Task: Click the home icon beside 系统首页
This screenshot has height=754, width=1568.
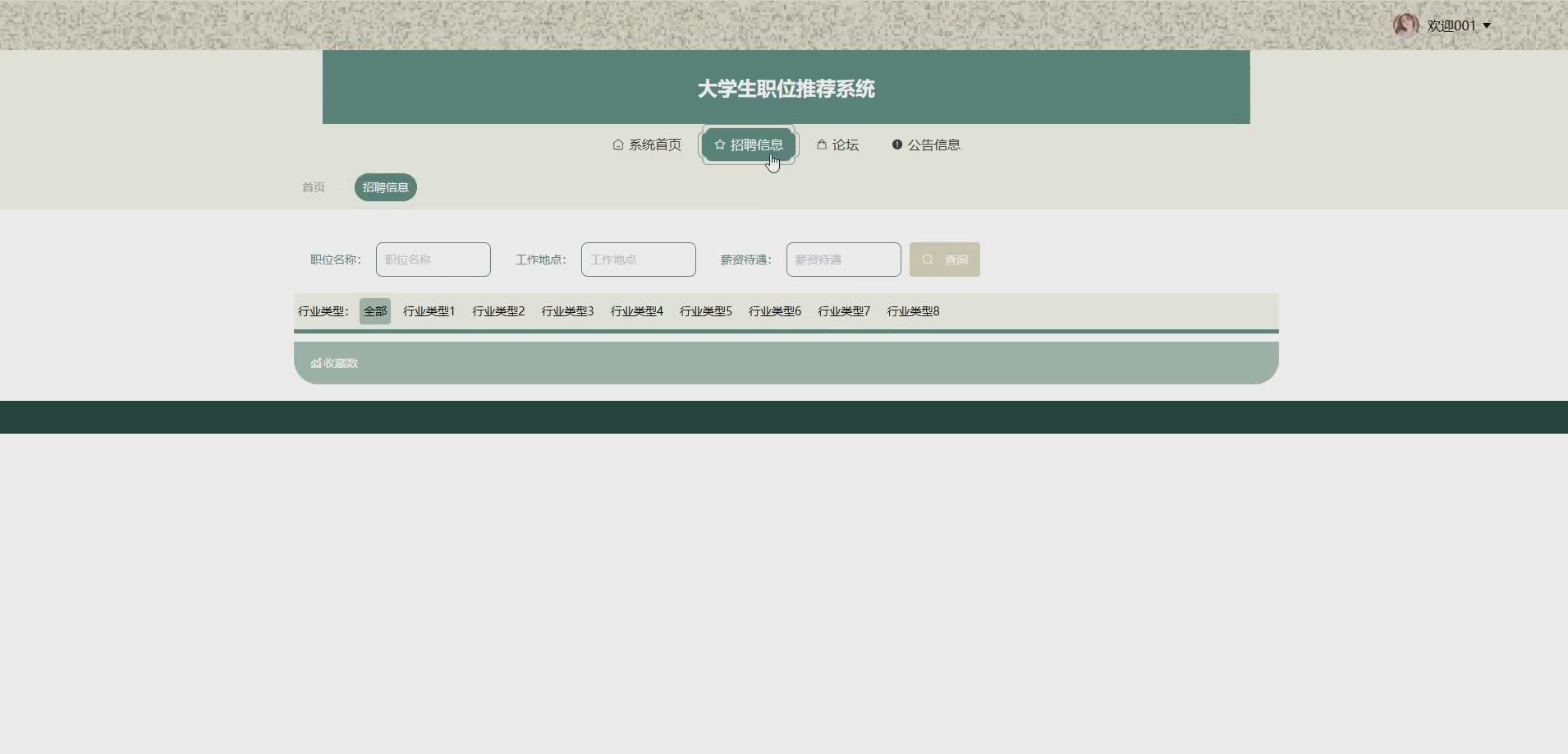Action: pyautogui.click(x=617, y=145)
